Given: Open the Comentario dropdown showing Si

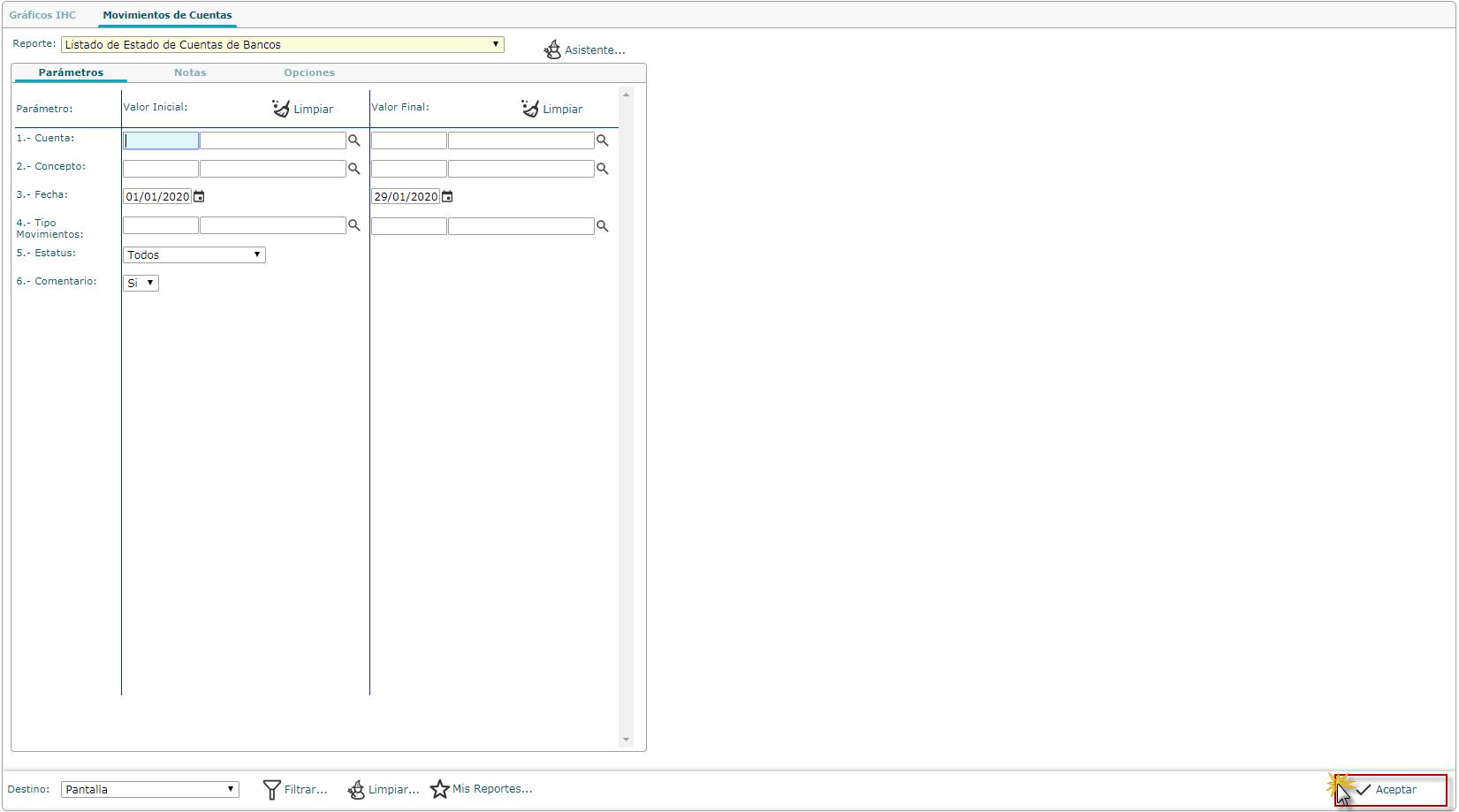Looking at the screenshot, I should point(141,283).
